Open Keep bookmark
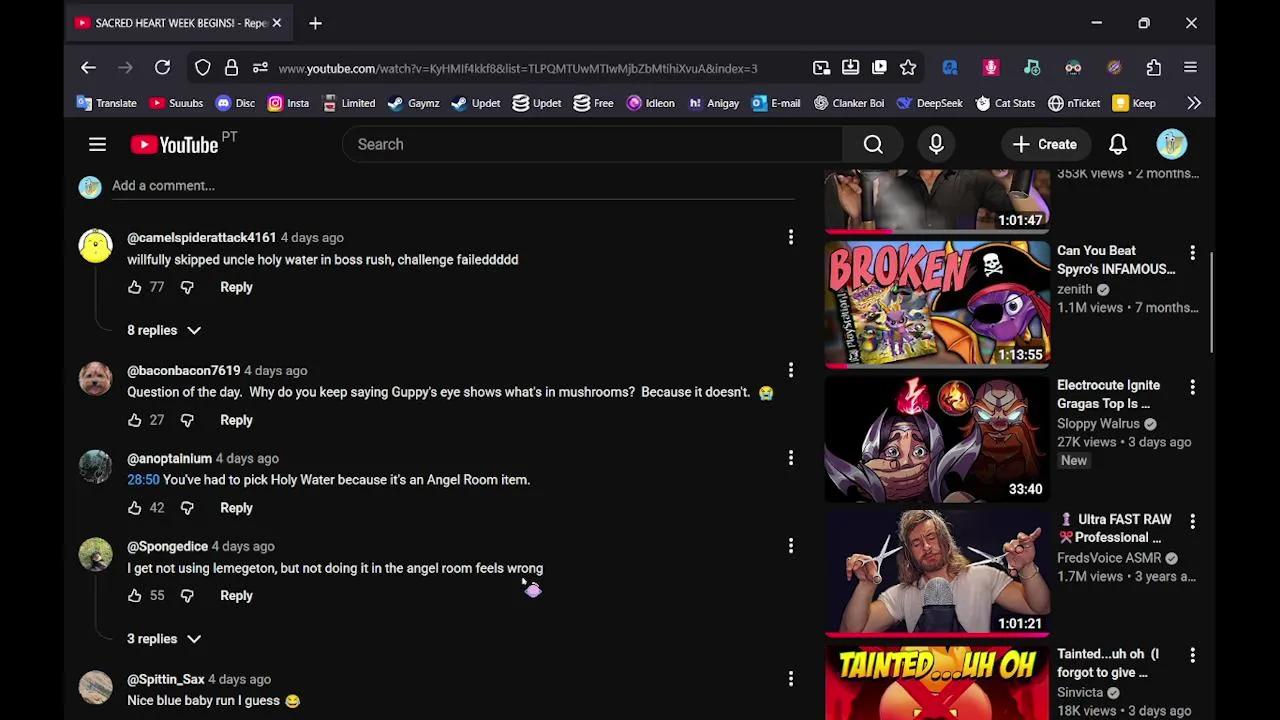 point(1134,103)
